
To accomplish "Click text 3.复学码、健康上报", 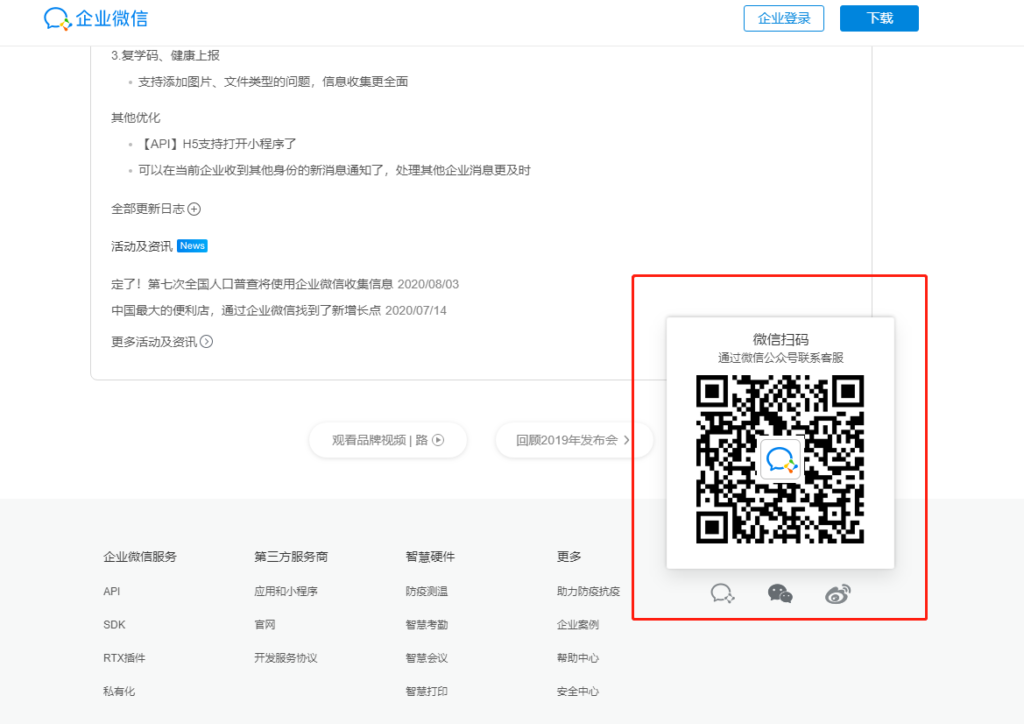I will point(165,55).
